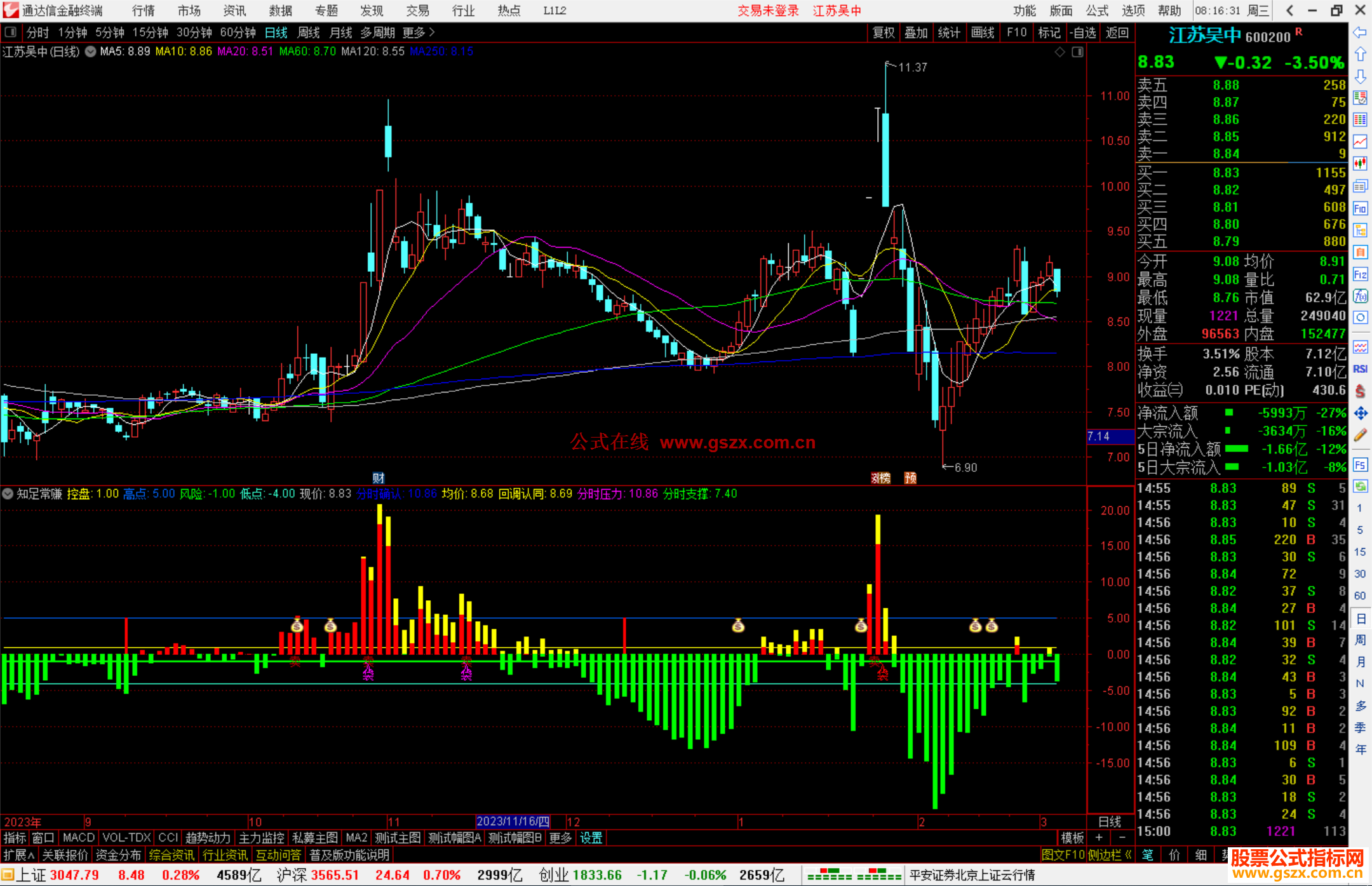Image resolution: width=1372 pixels, height=886 pixels.
Task: Toggle panel layout square at top-left toolbar
Action: point(10,32)
